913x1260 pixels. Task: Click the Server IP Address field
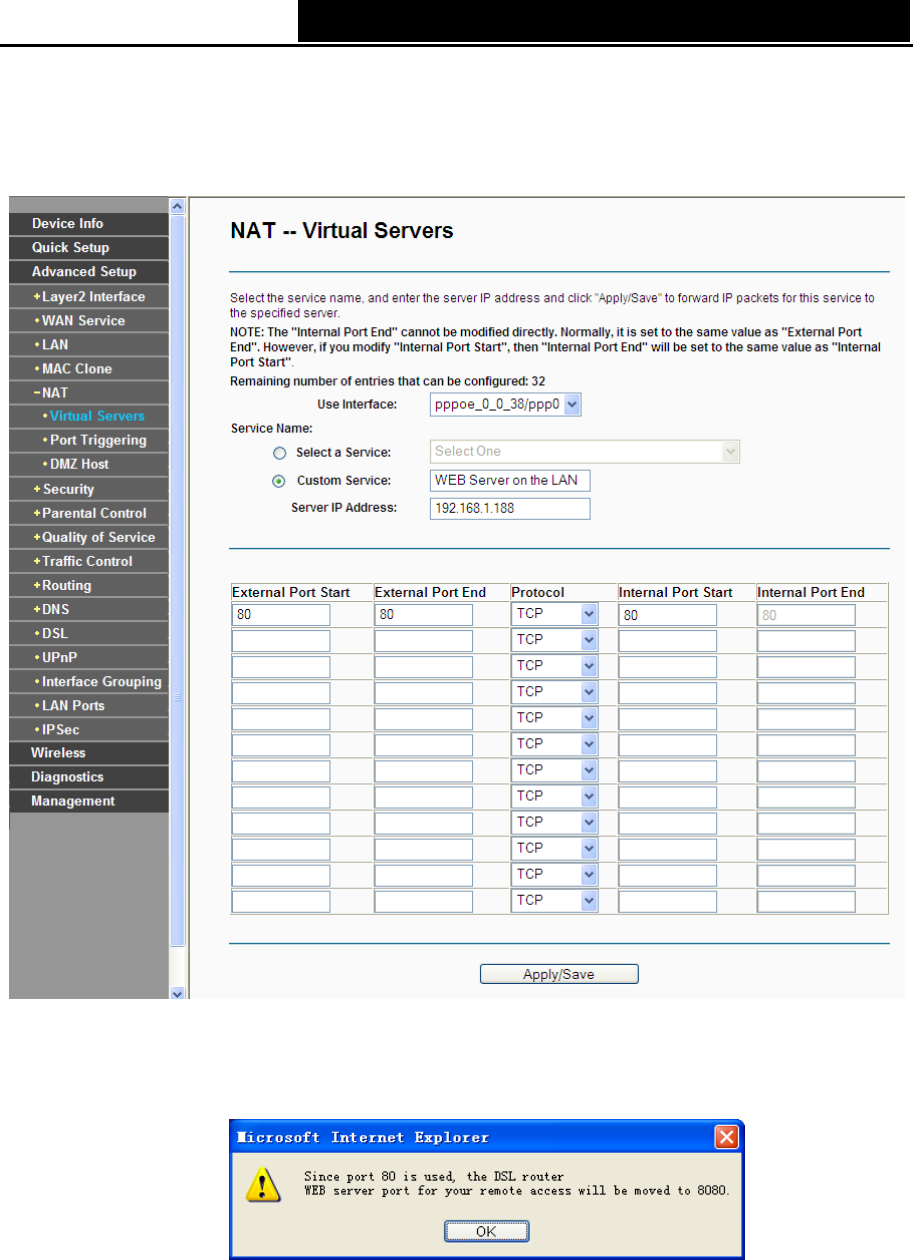(x=510, y=509)
